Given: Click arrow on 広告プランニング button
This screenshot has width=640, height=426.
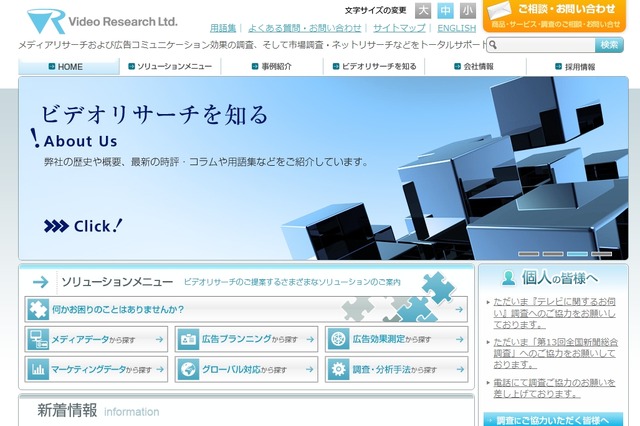Looking at the screenshot, I should pyautogui.click(x=310, y=339).
